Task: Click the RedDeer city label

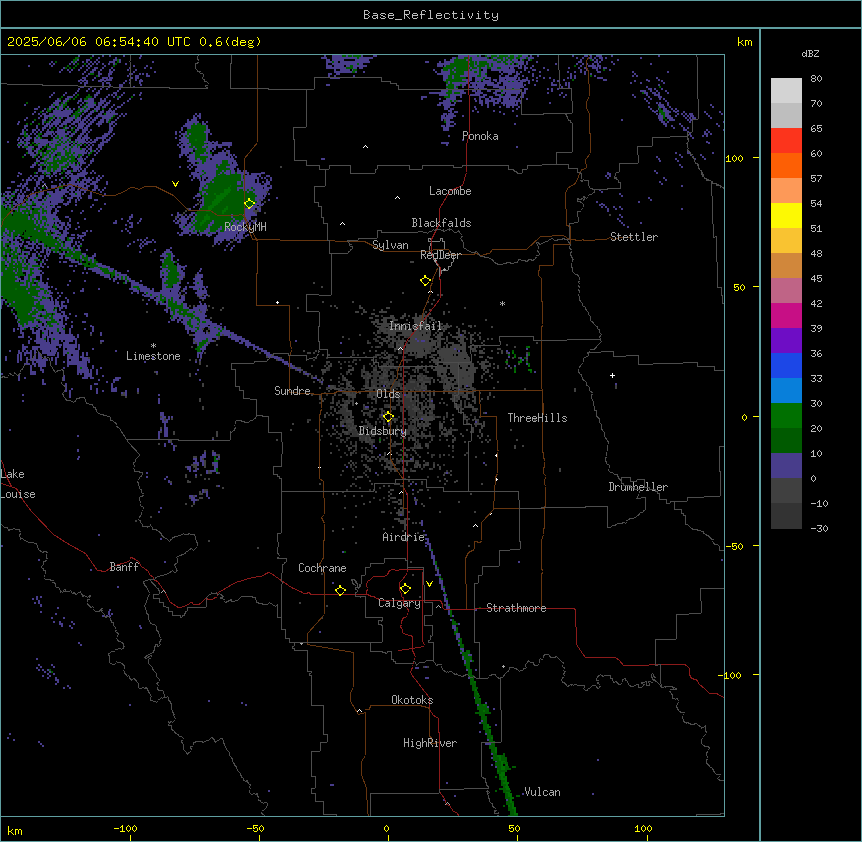Action: tap(440, 255)
